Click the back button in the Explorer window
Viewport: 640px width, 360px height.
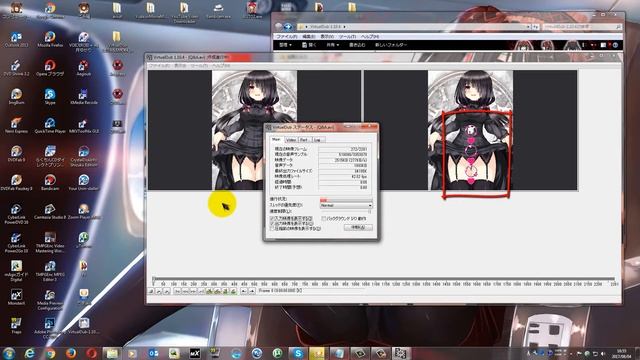279,27
